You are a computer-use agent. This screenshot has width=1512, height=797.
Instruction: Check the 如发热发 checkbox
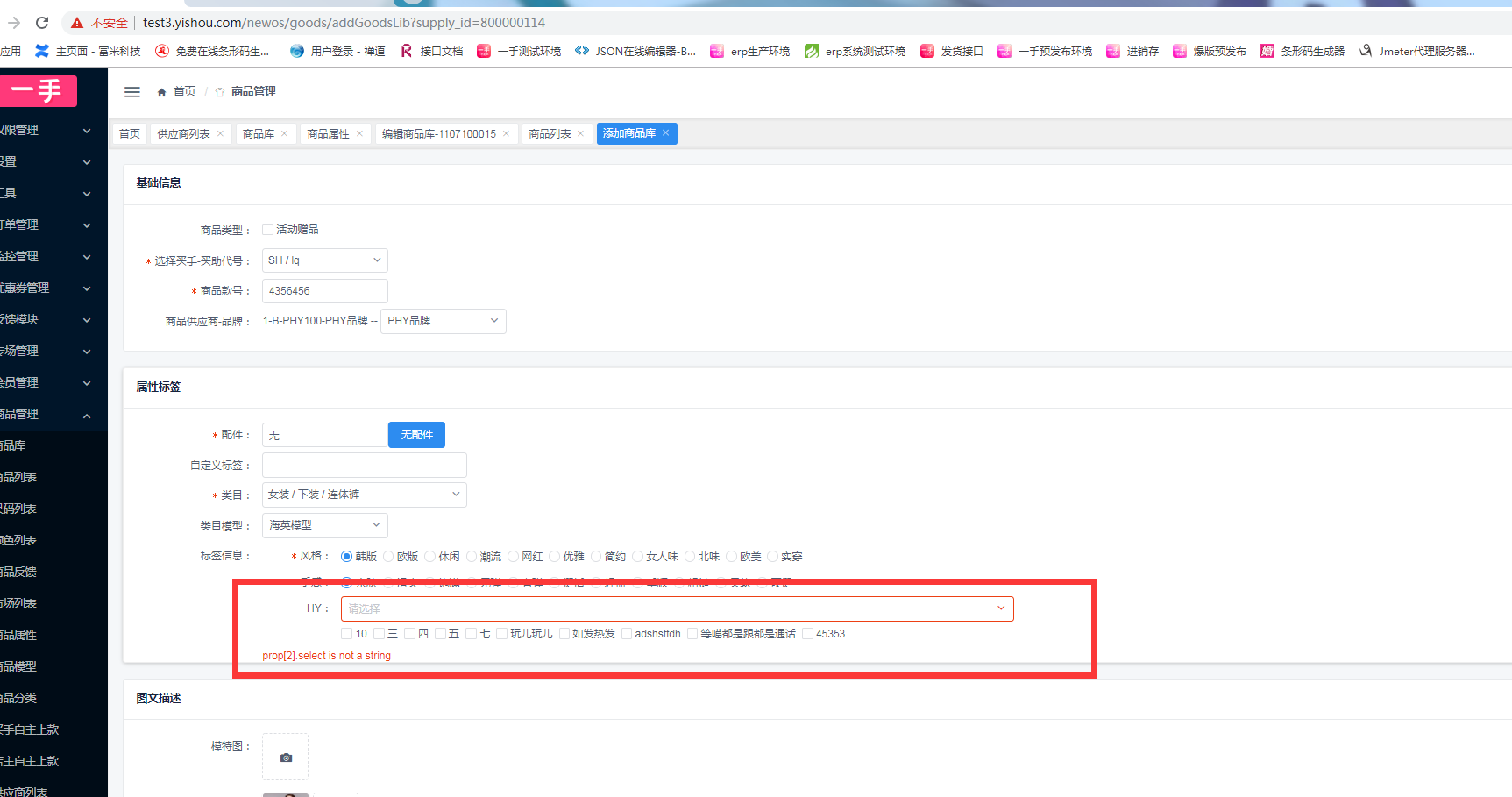[564, 634]
